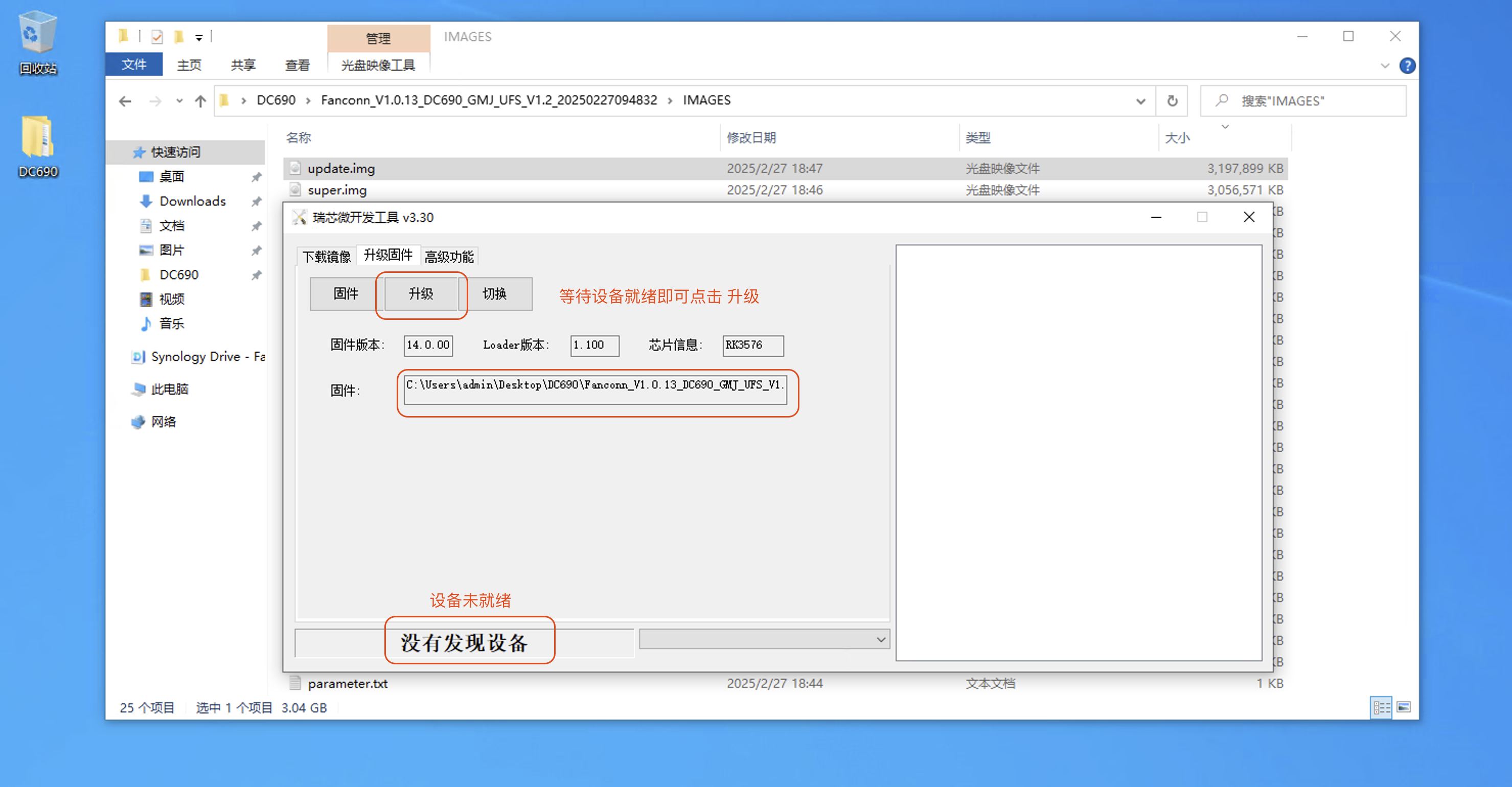This screenshot has height=787, width=1512.
Task: Select the 升级固件 tab
Action: tap(388, 254)
